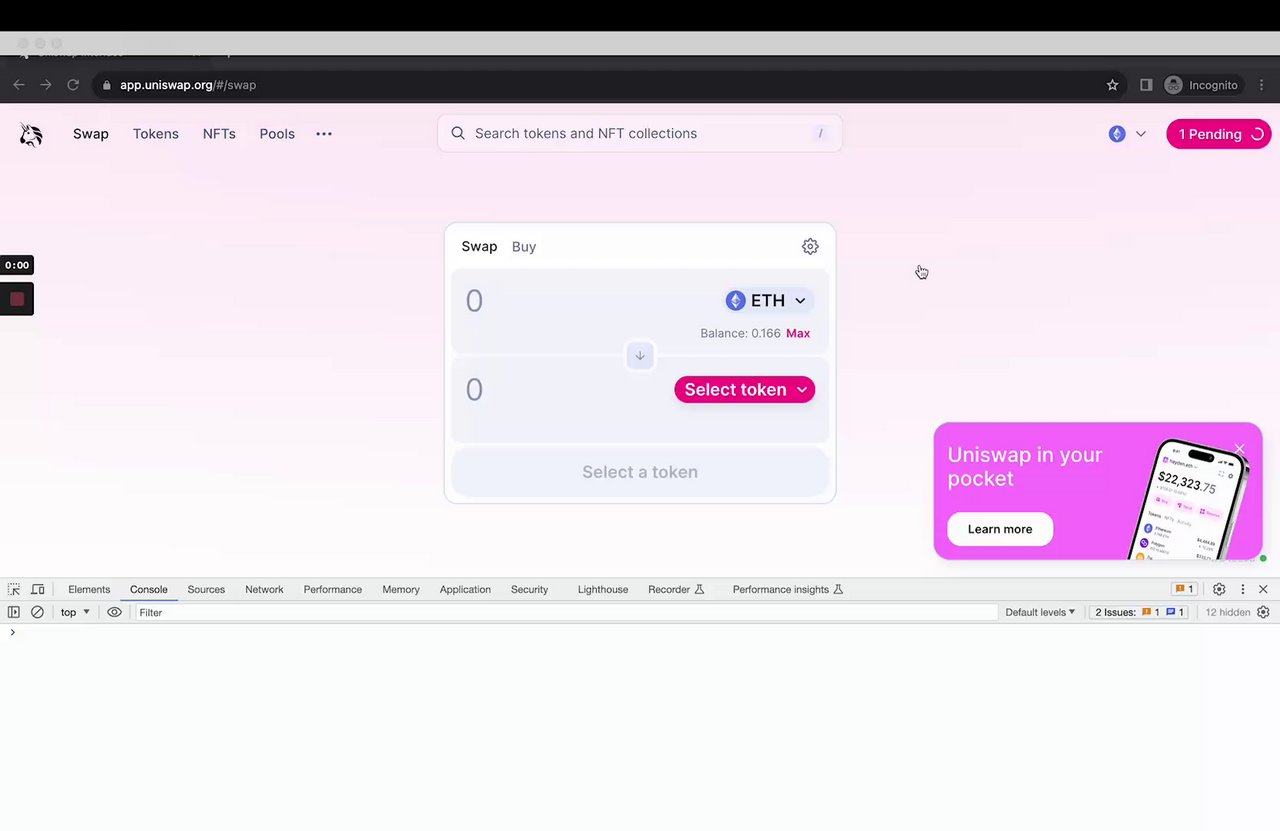Close the Uniswap in your pocket banner

click(1240, 449)
